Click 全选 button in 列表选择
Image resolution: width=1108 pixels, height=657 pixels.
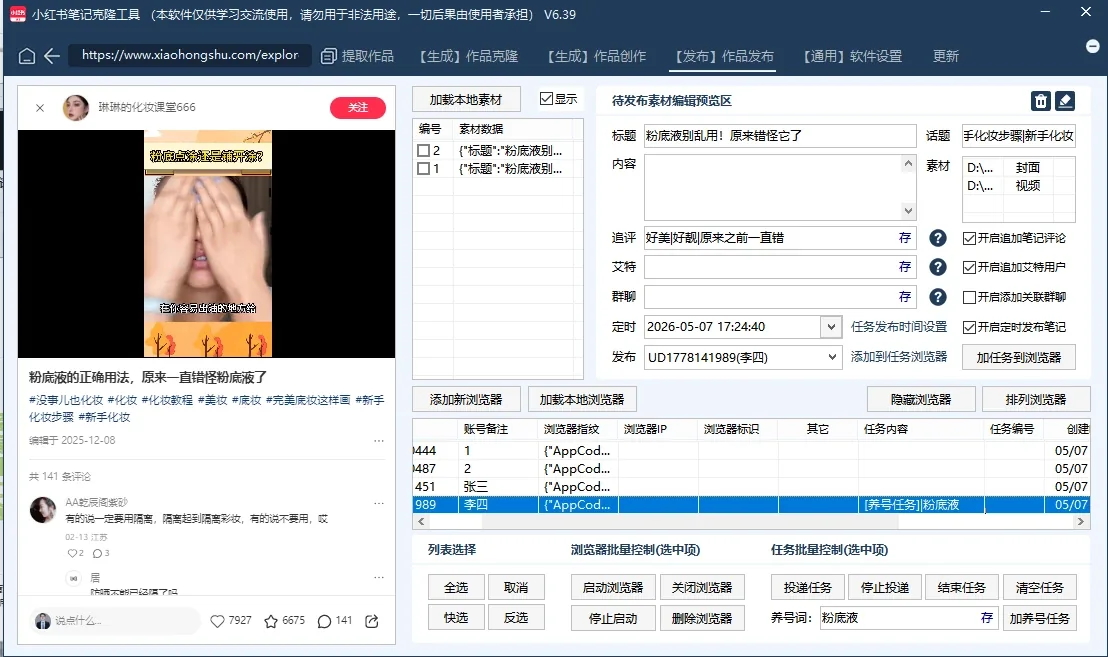456,587
